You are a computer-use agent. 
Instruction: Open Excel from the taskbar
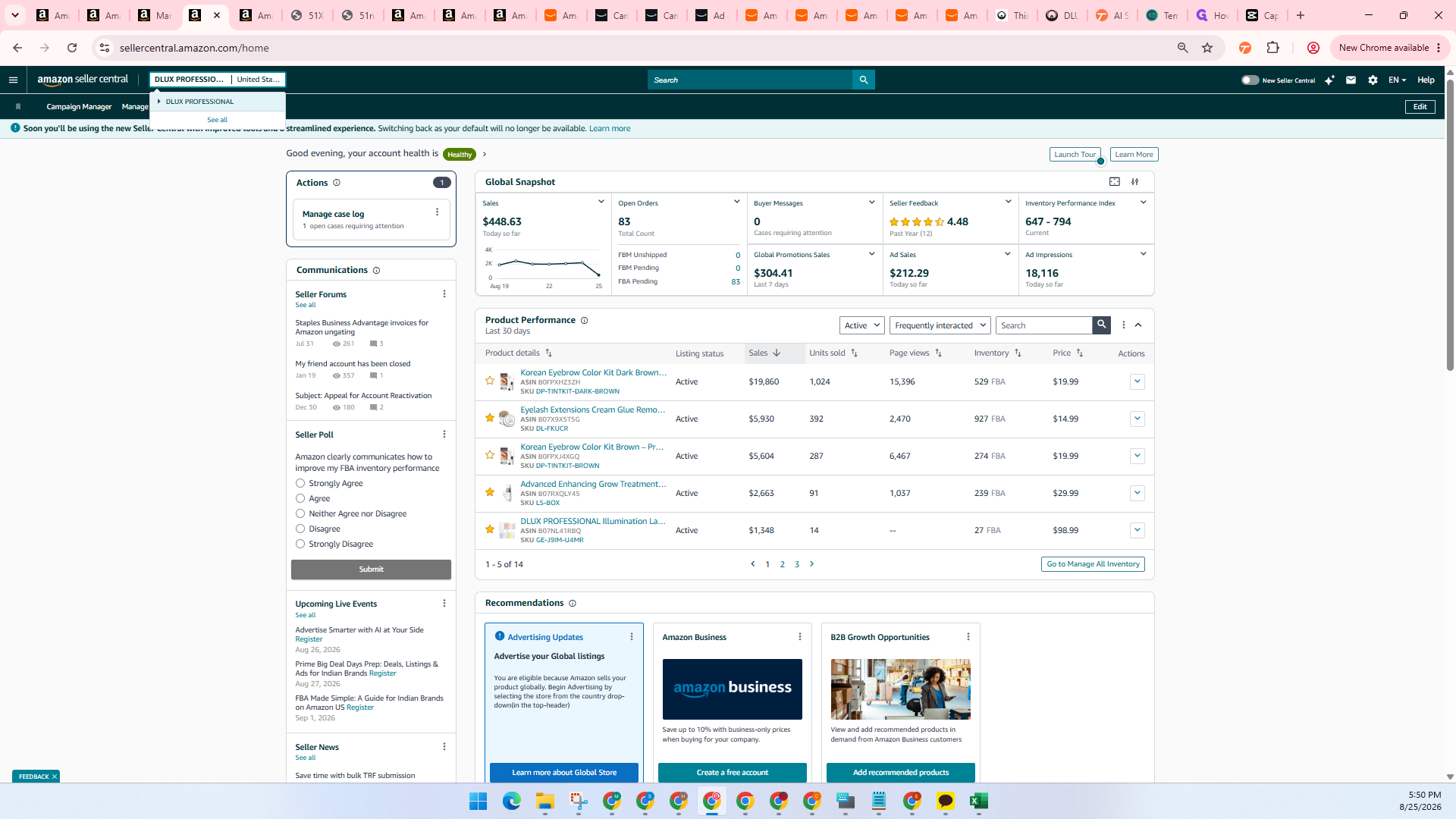978,801
